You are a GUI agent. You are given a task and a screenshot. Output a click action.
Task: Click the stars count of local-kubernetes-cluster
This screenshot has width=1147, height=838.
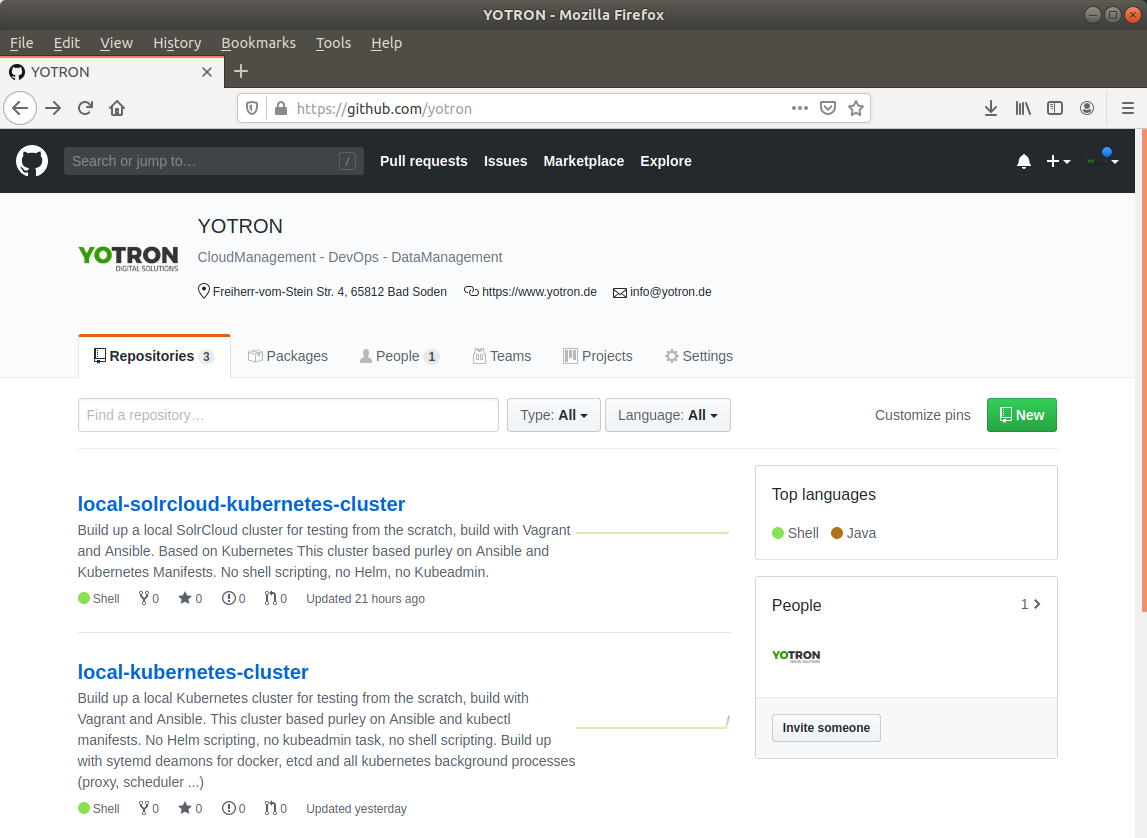(x=190, y=808)
